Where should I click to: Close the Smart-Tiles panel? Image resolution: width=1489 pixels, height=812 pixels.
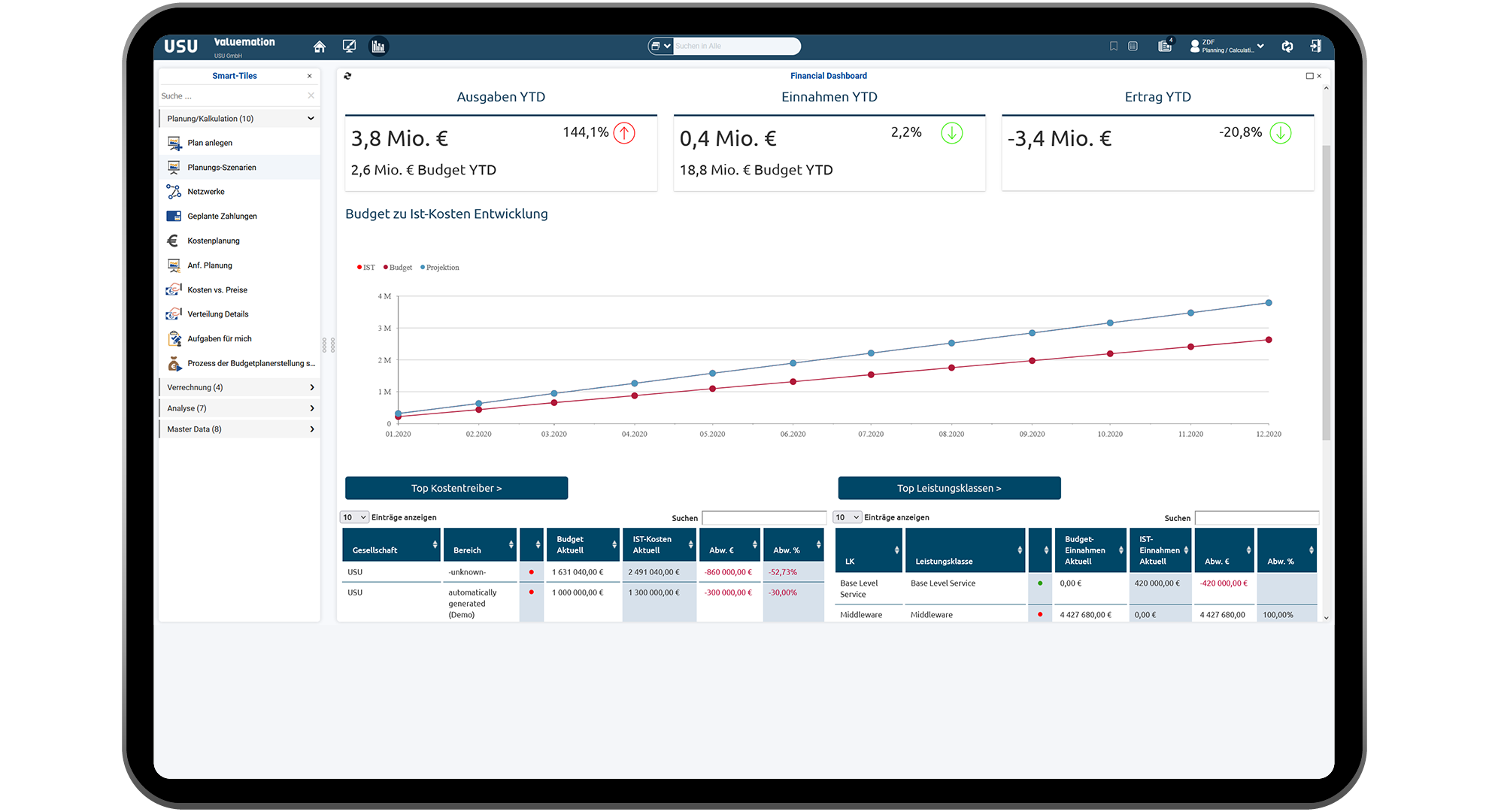tap(309, 76)
